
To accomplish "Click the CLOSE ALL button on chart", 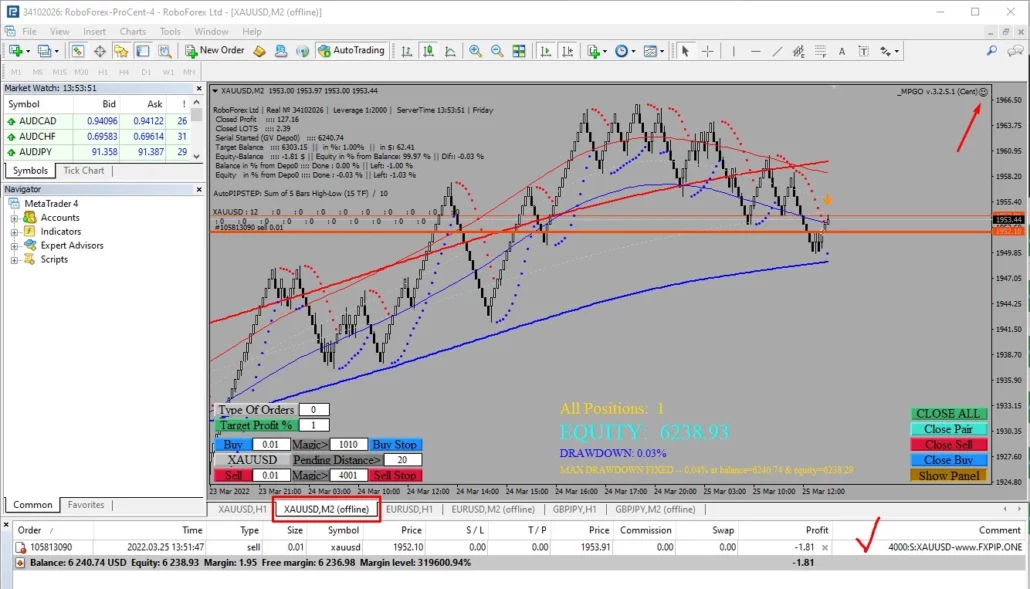I will click(x=948, y=414).
